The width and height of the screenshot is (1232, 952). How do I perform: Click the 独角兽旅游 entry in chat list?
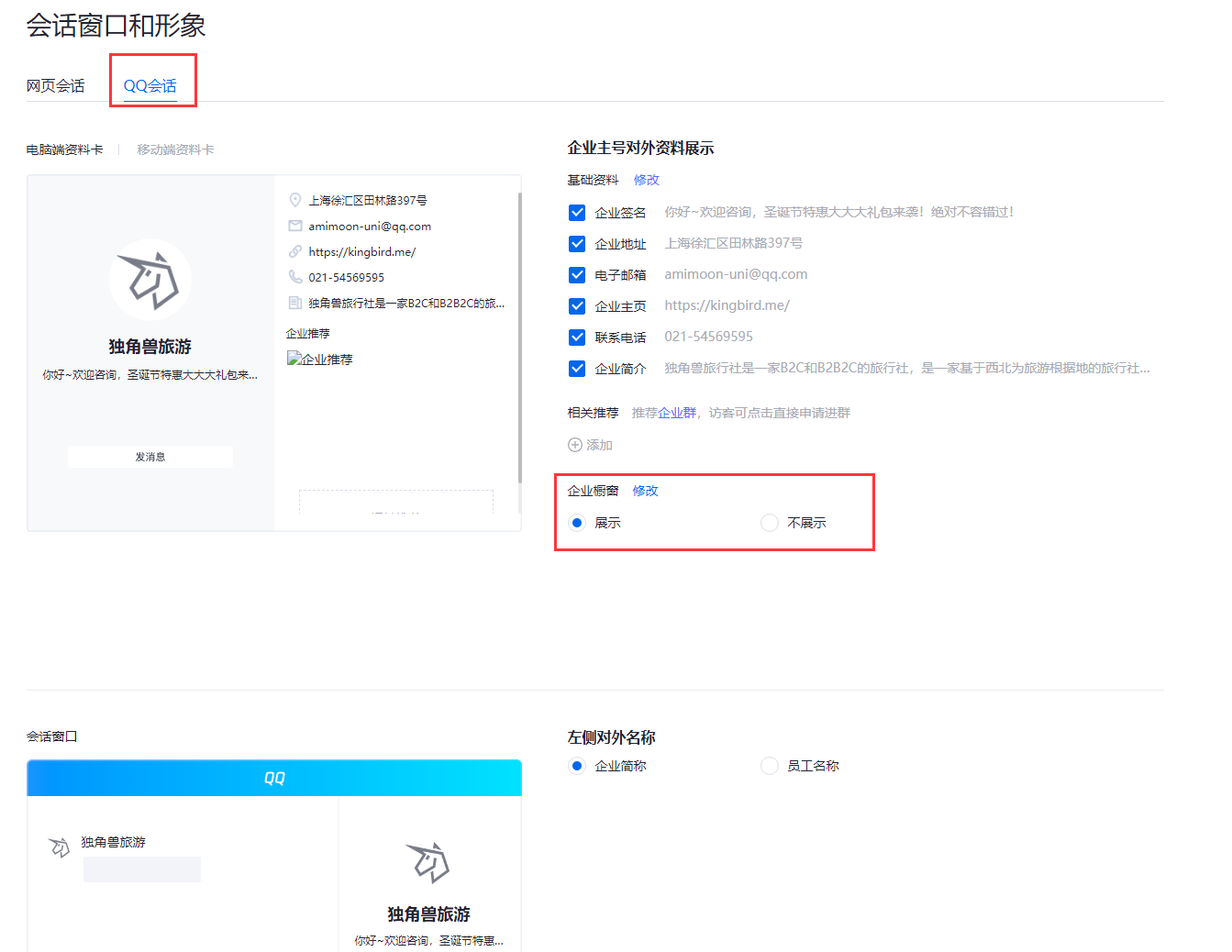114,842
